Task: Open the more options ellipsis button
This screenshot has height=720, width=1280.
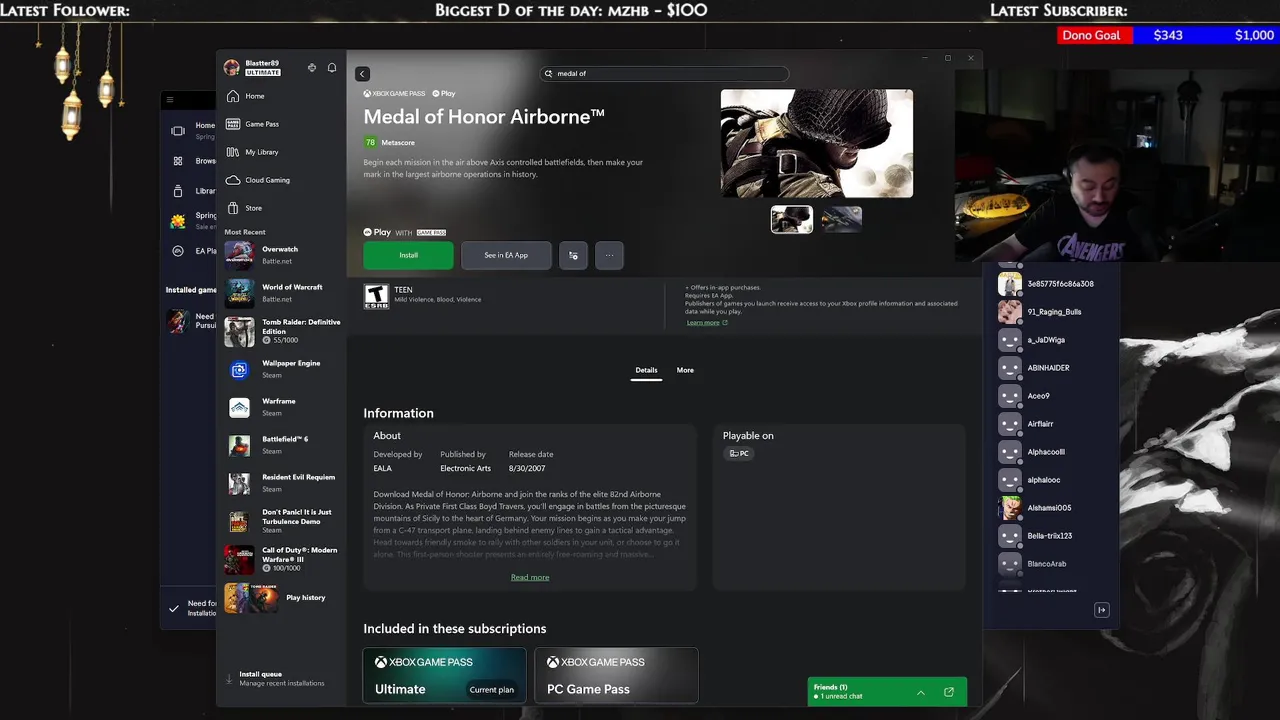Action: point(609,255)
